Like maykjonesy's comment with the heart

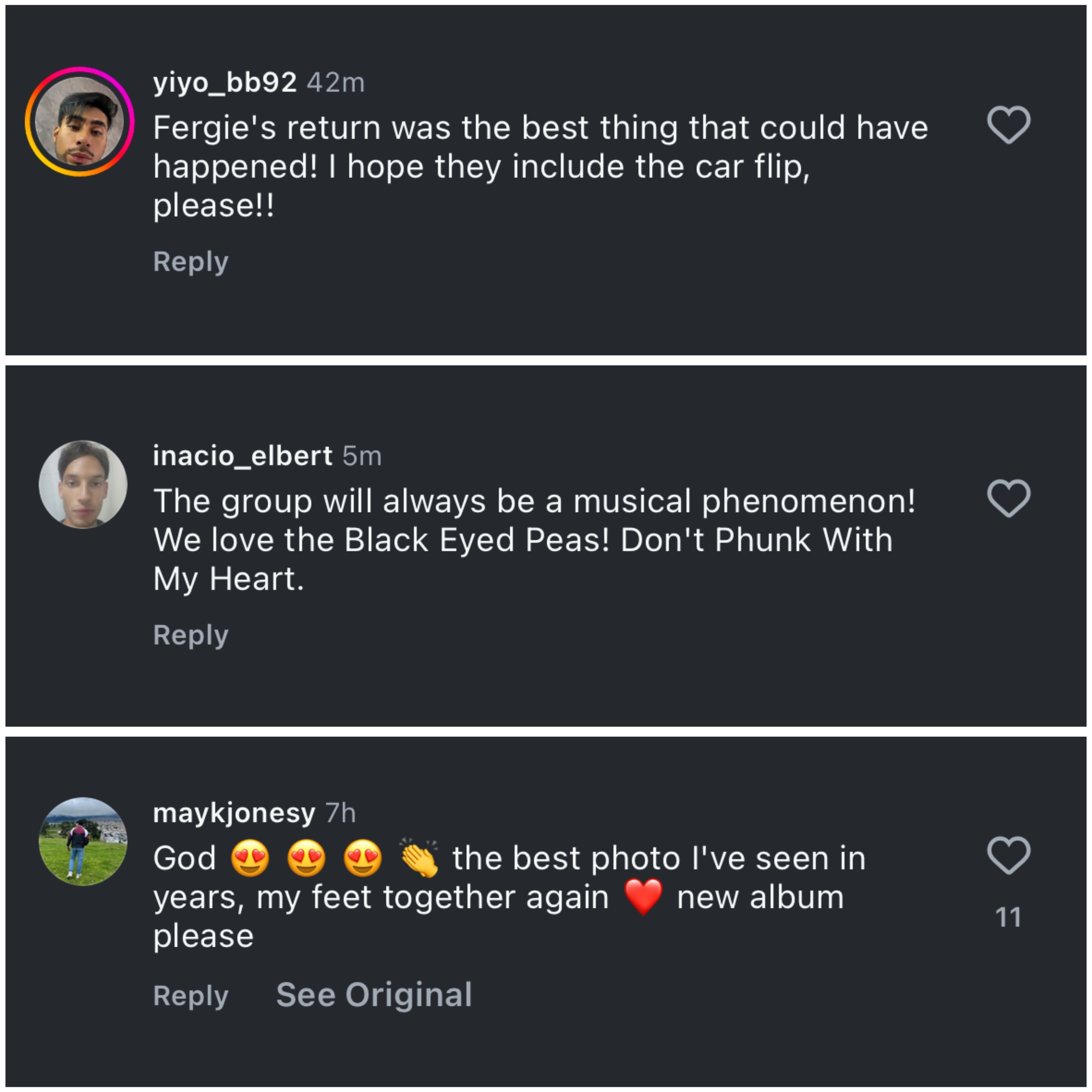tap(1008, 855)
